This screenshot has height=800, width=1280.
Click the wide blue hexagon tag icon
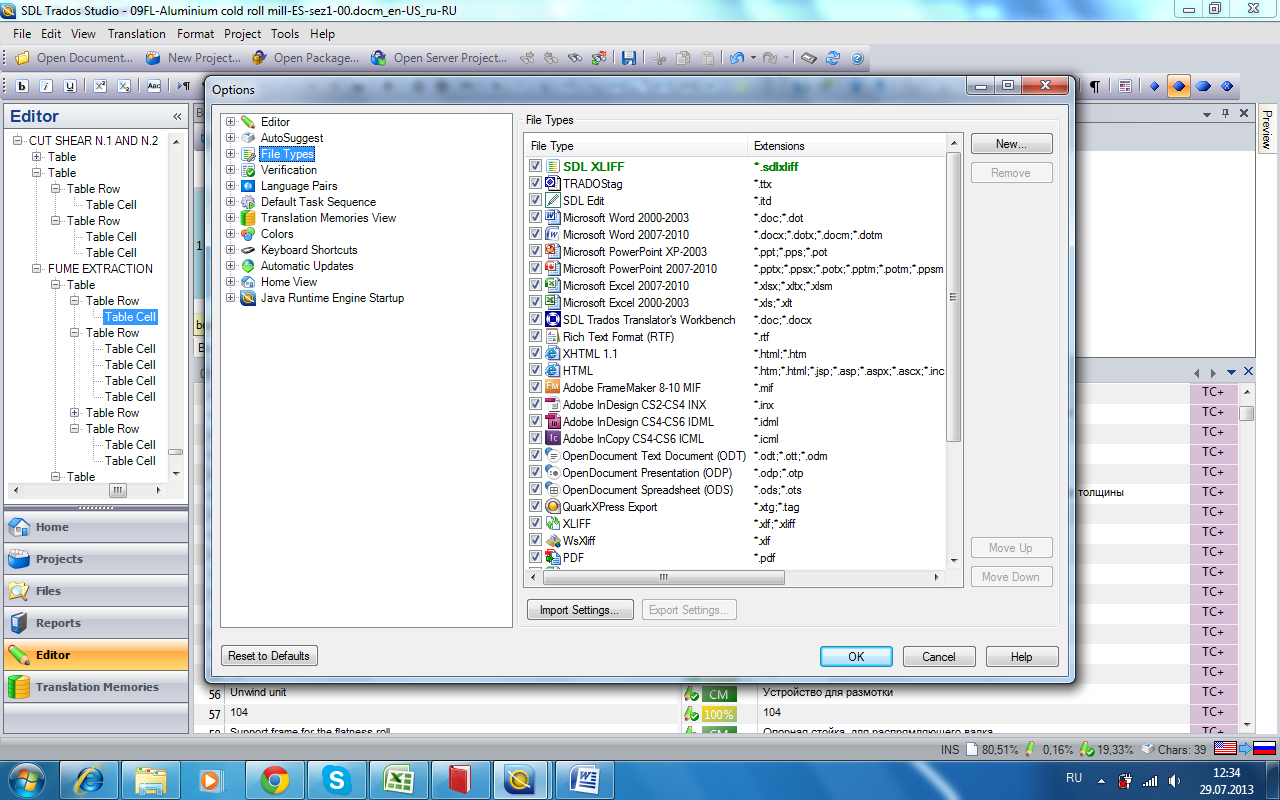[1204, 86]
